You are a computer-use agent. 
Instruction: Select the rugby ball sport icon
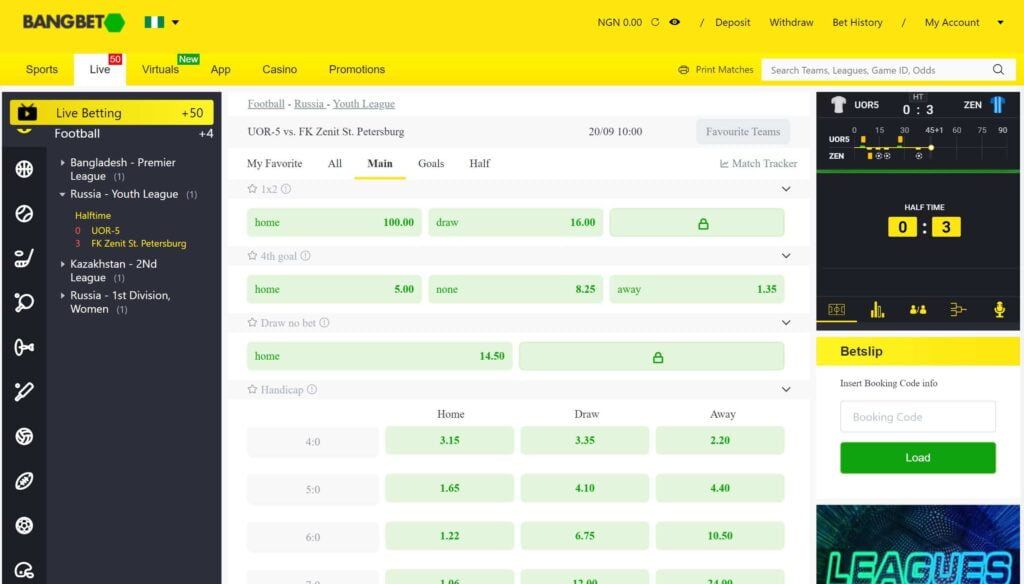click(x=24, y=481)
